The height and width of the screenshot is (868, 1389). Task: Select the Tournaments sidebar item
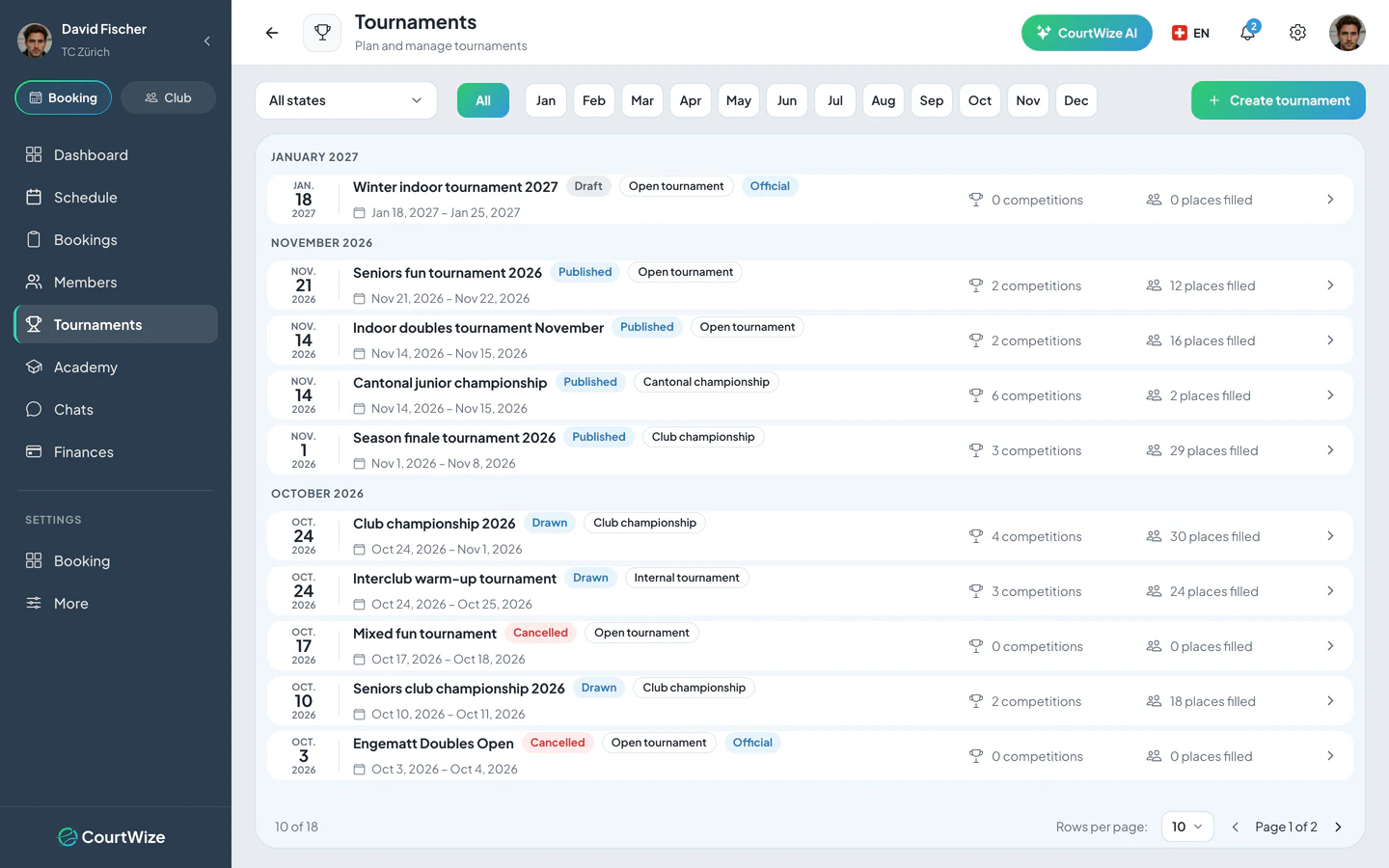pos(116,325)
